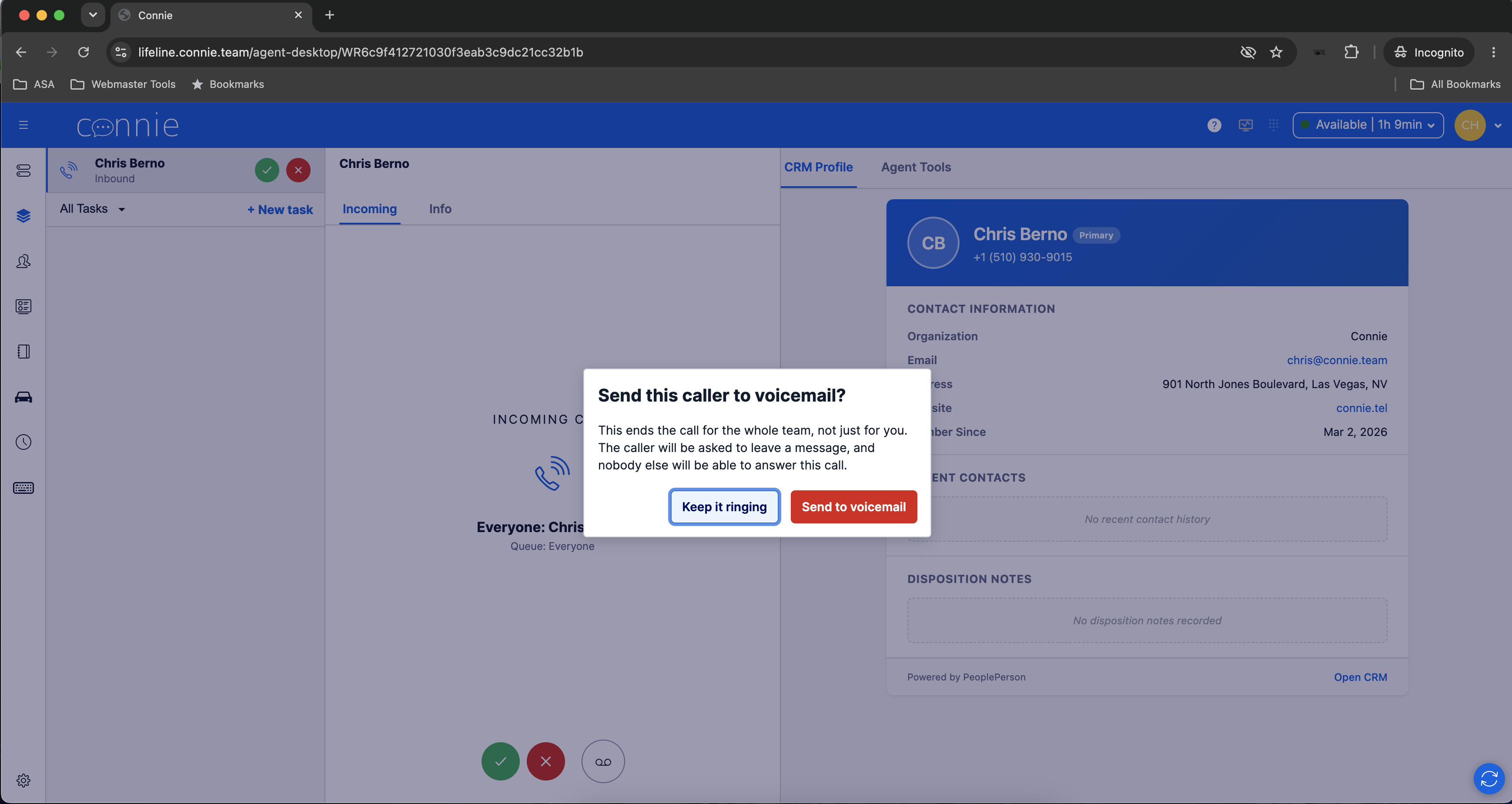Open the hamburger menu in header
The width and height of the screenshot is (1512, 804).
click(23, 125)
